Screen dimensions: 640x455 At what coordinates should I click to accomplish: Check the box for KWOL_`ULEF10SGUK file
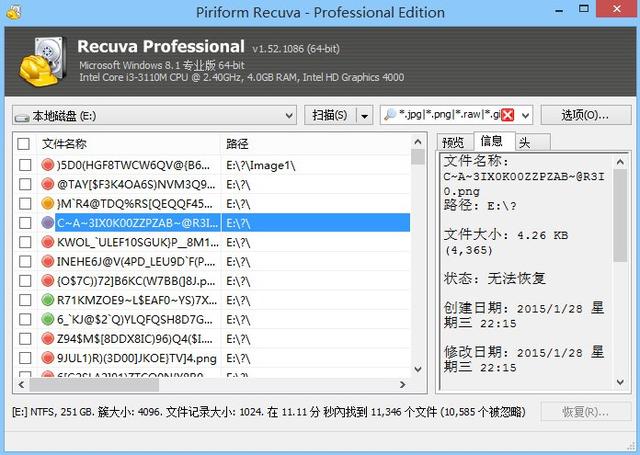point(25,242)
